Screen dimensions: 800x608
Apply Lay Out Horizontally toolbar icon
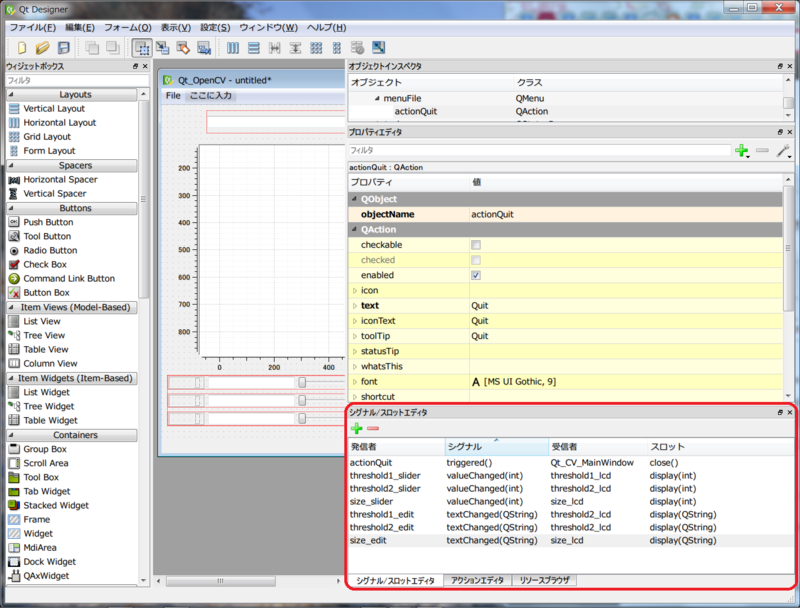(233, 48)
